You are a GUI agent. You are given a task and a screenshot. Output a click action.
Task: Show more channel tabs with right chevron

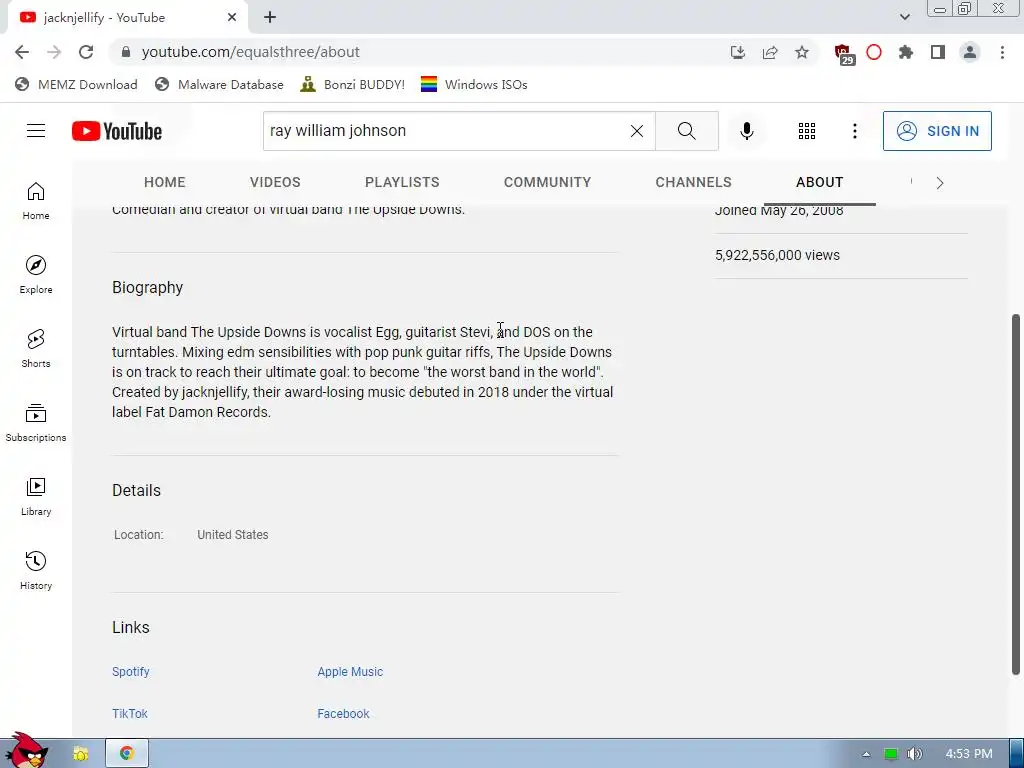pyautogui.click(x=940, y=183)
